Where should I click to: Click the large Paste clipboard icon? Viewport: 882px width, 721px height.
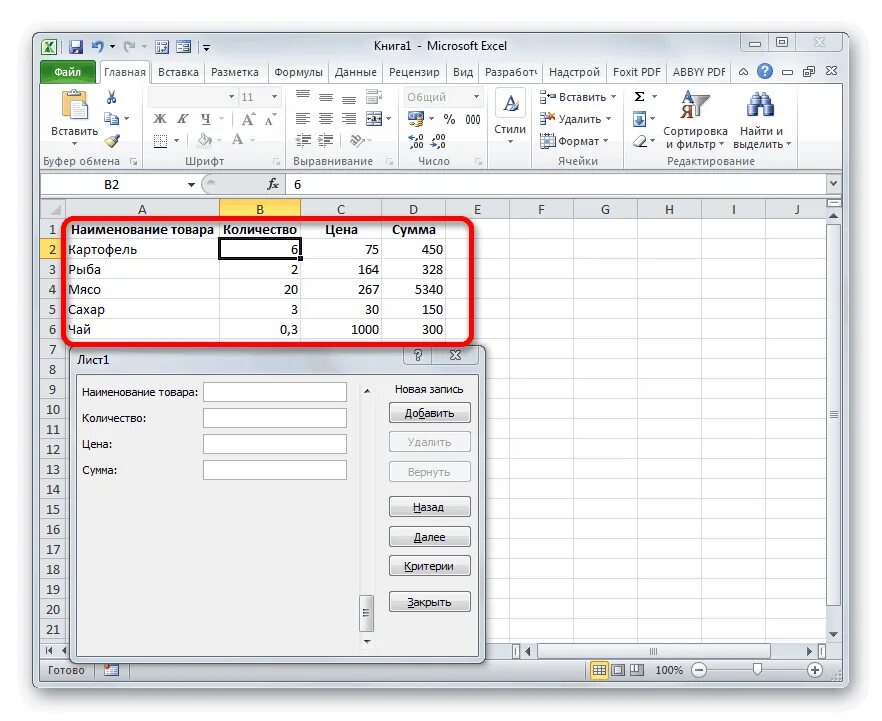pos(75,105)
